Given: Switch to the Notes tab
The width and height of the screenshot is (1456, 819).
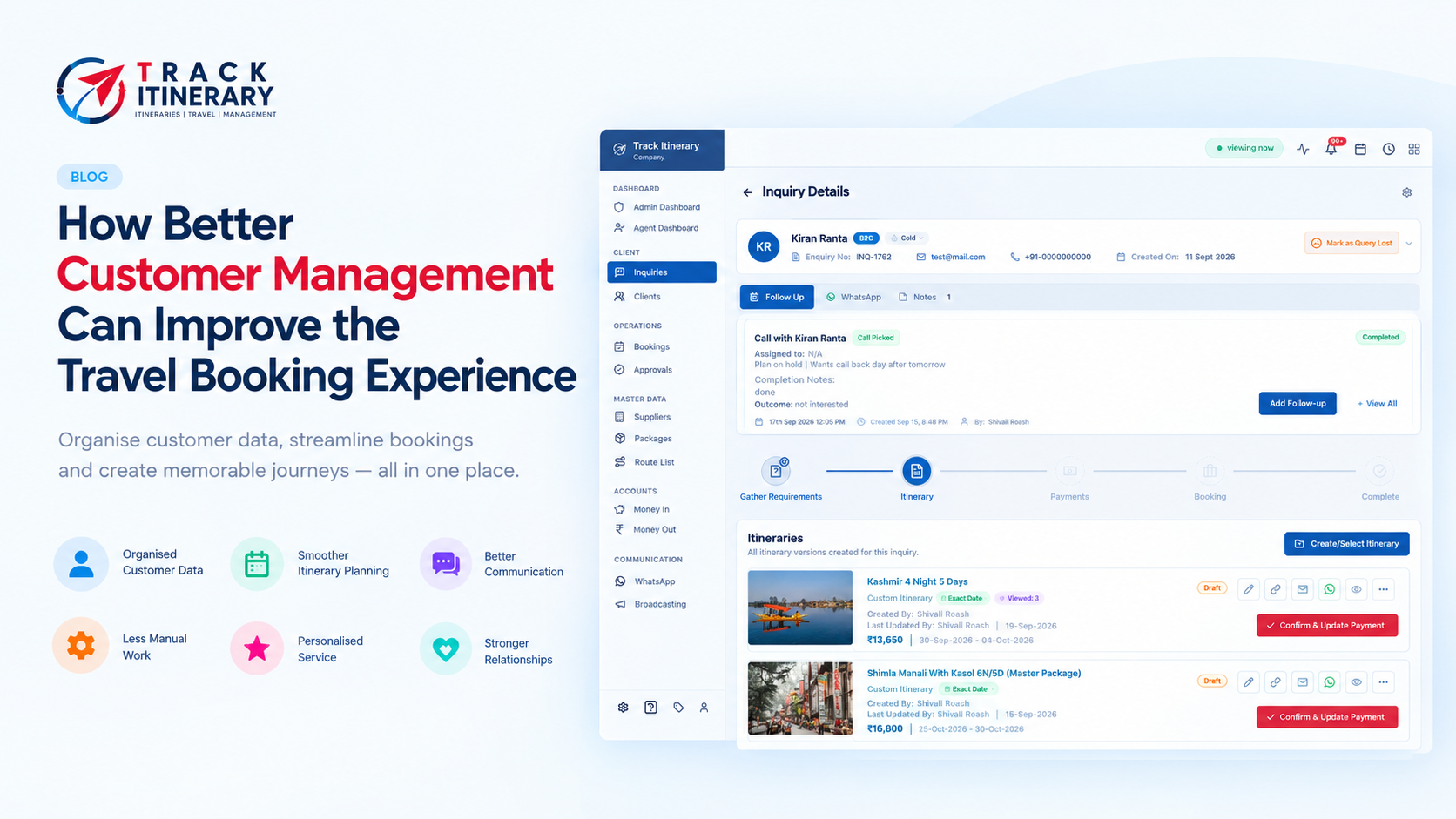Looking at the screenshot, I should [925, 297].
